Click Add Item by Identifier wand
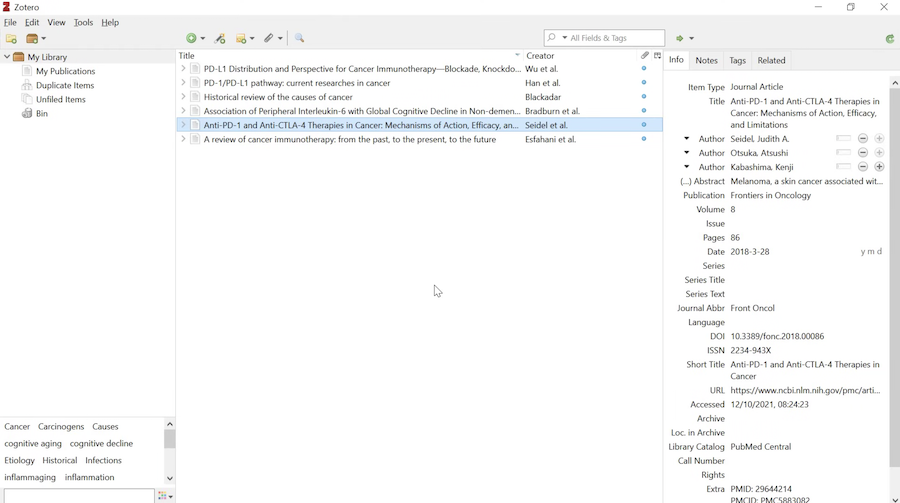The width and height of the screenshot is (900, 503). click(221, 39)
